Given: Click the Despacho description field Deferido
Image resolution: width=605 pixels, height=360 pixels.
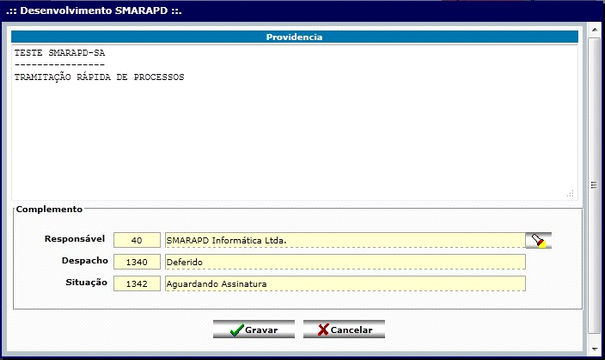Looking at the screenshot, I should click(x=345, y=262).
